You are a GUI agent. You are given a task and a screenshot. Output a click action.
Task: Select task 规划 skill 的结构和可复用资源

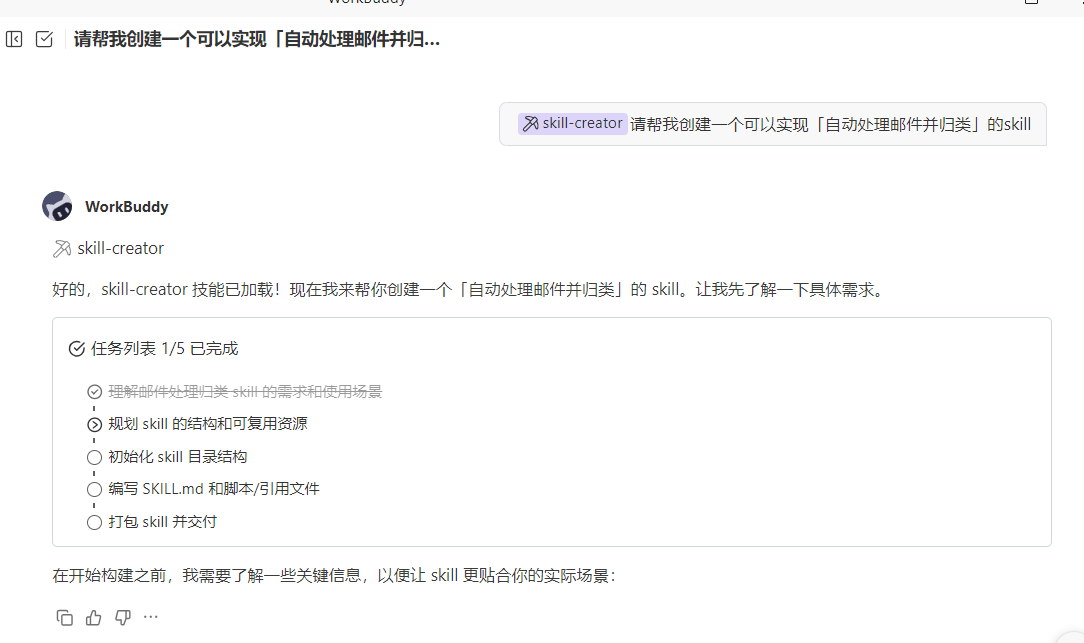tap(207, 424)
